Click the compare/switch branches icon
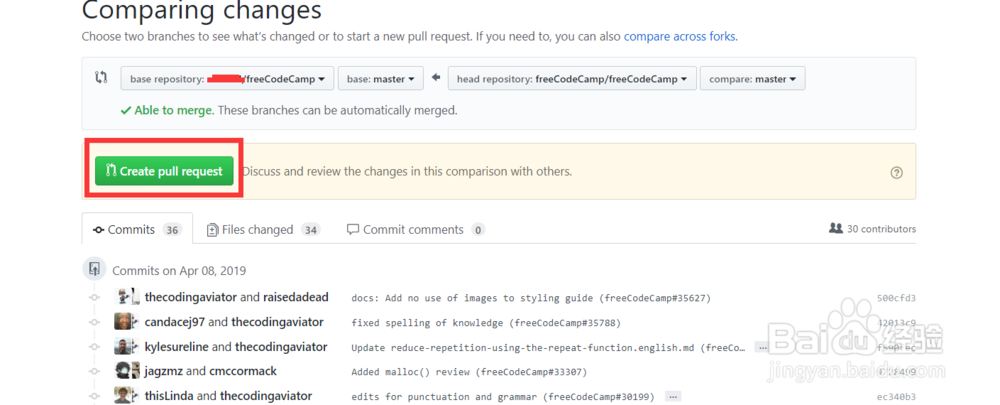 click(101, 78)
